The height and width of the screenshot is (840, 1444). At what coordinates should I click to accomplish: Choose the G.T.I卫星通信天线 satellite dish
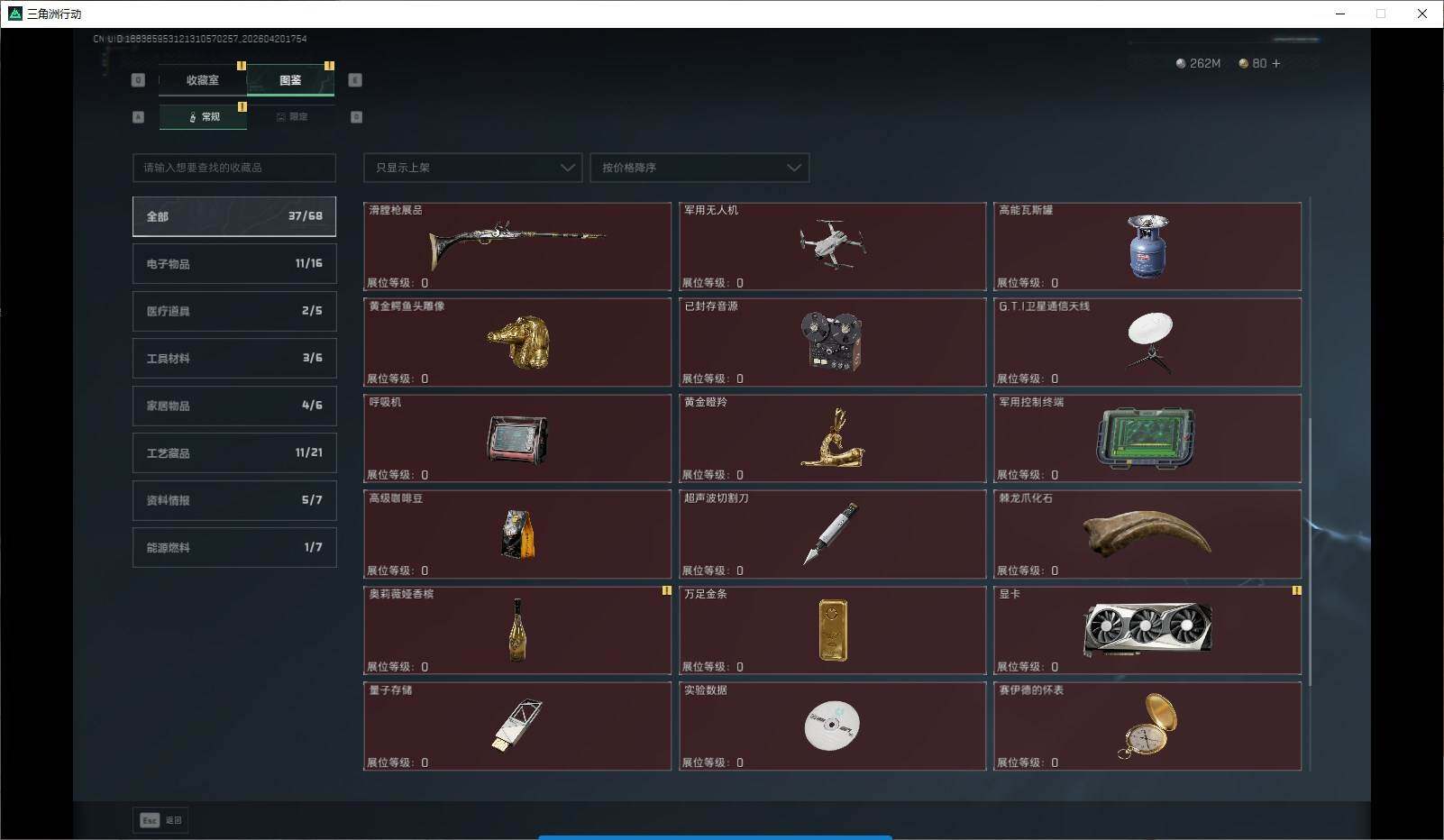coord(1149,342)
